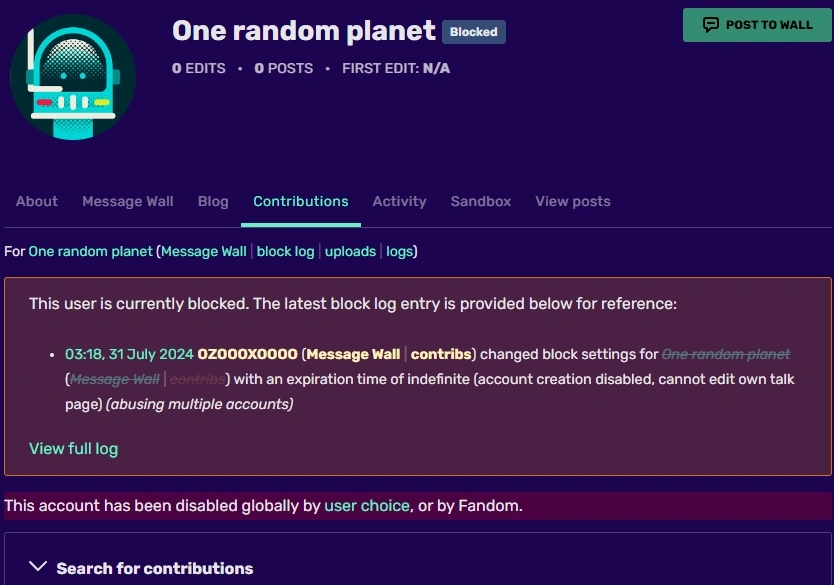Image resolution: width=834 pixels, height=585 pixels.
Task: Select the View posts tab
Action: tap(572, 201)
